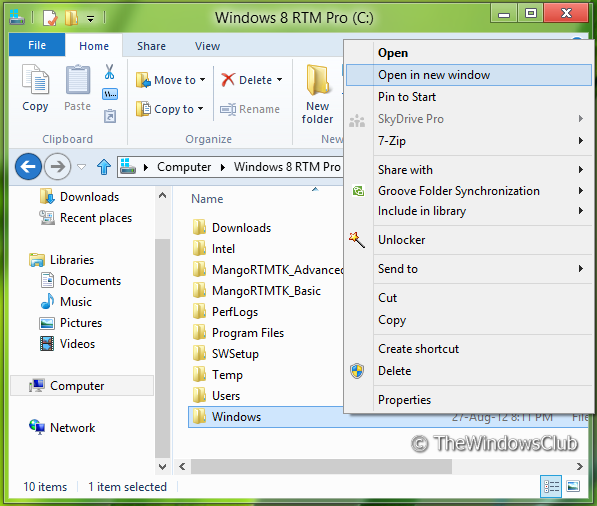Switch to the View ribbon tab
Viewport: 597px width, 506px height.
[x=207, y=46]
